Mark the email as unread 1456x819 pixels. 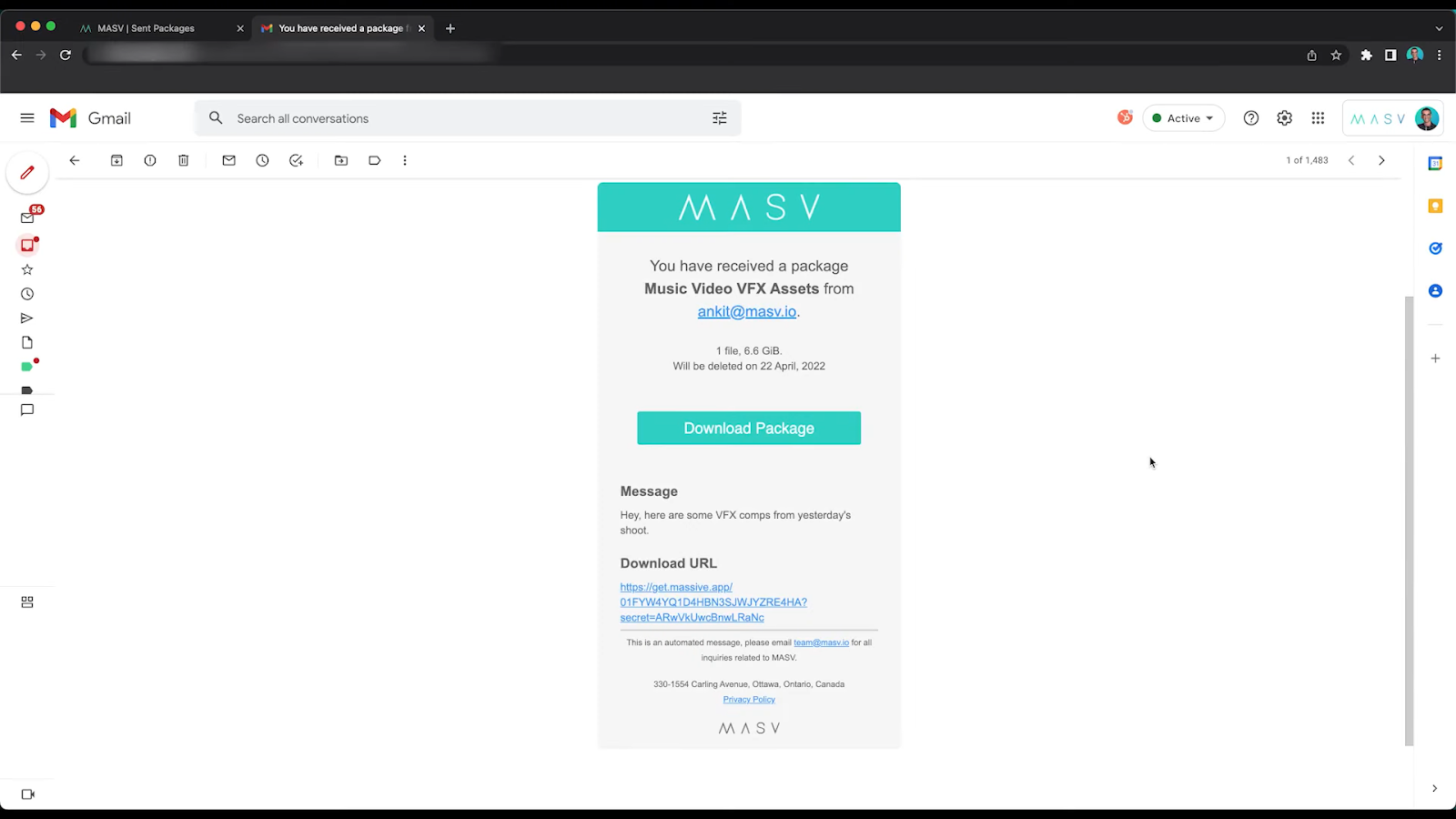point(228,160)
